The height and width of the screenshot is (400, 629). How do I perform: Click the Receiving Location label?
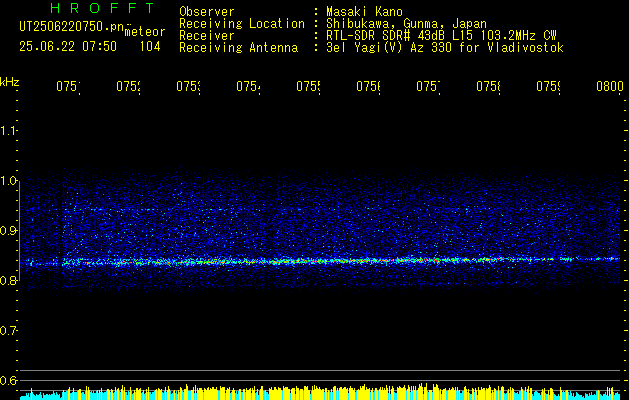[242, 24]
